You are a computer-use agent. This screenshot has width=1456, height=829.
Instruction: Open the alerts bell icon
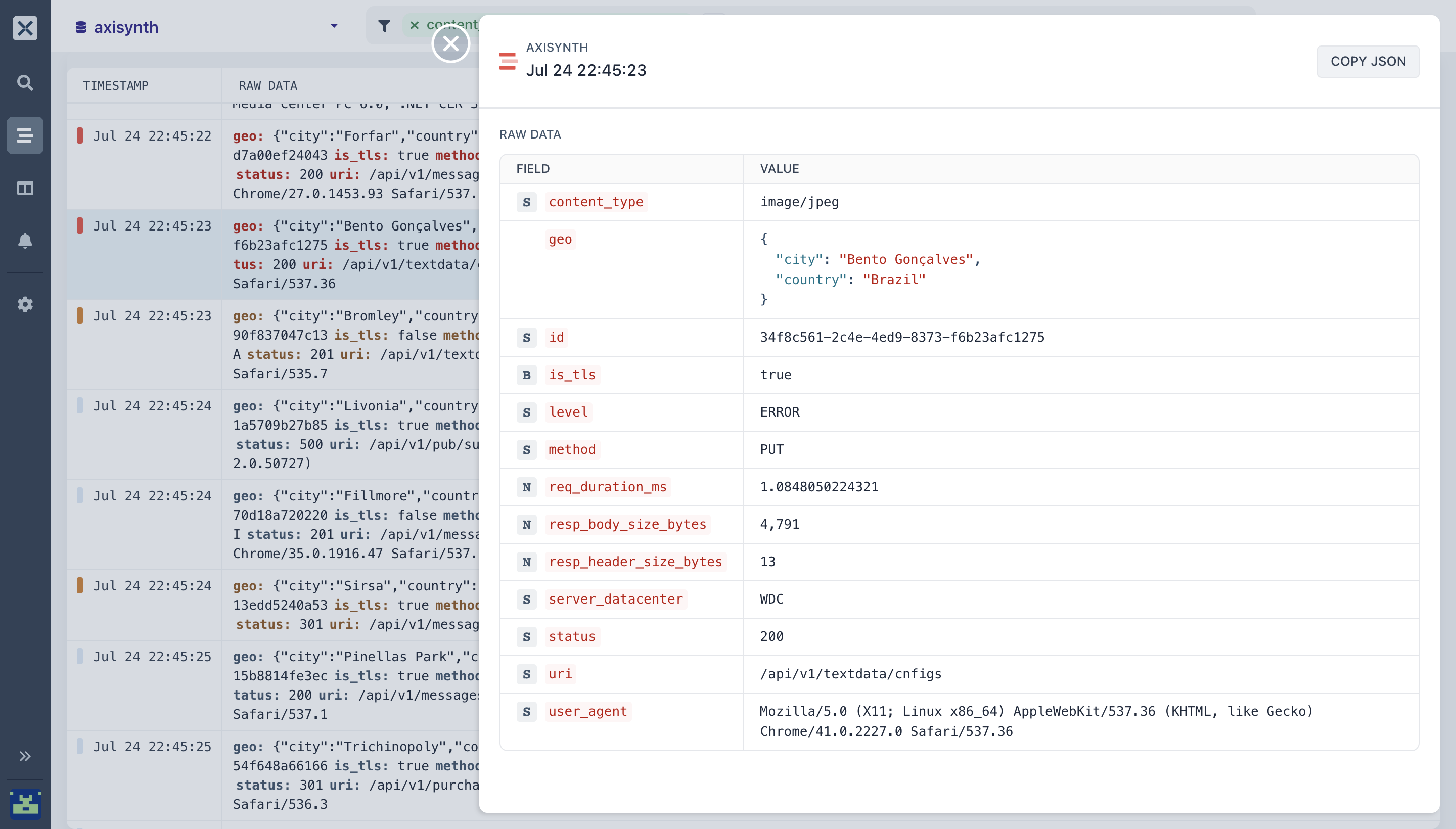coord(25,240)
